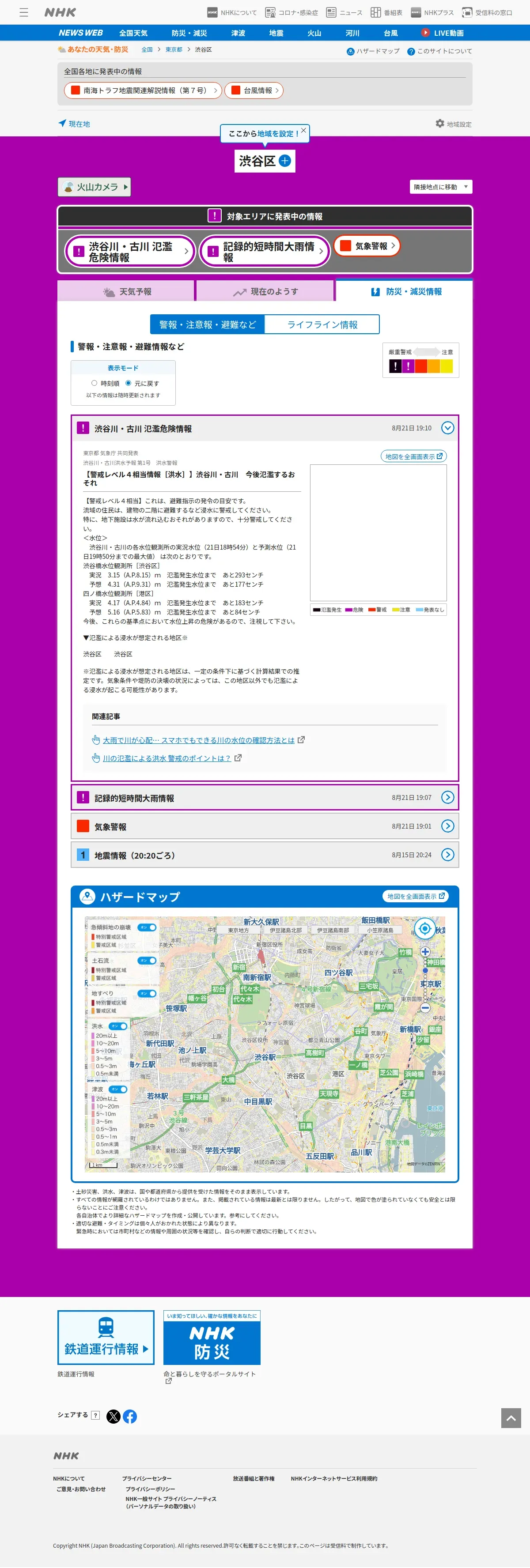Open 記録的短時間大雨情報 alert pill
Screen dimensions: 530x1568
265,251
